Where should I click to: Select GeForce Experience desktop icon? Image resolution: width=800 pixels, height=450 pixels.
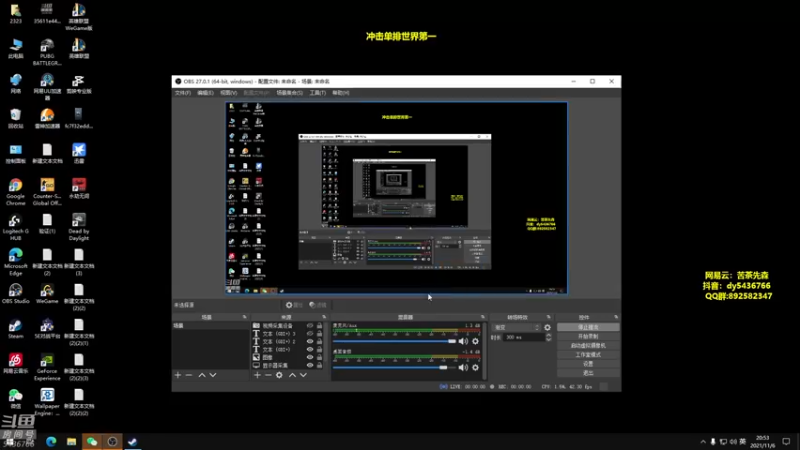(x=47, y=366)
